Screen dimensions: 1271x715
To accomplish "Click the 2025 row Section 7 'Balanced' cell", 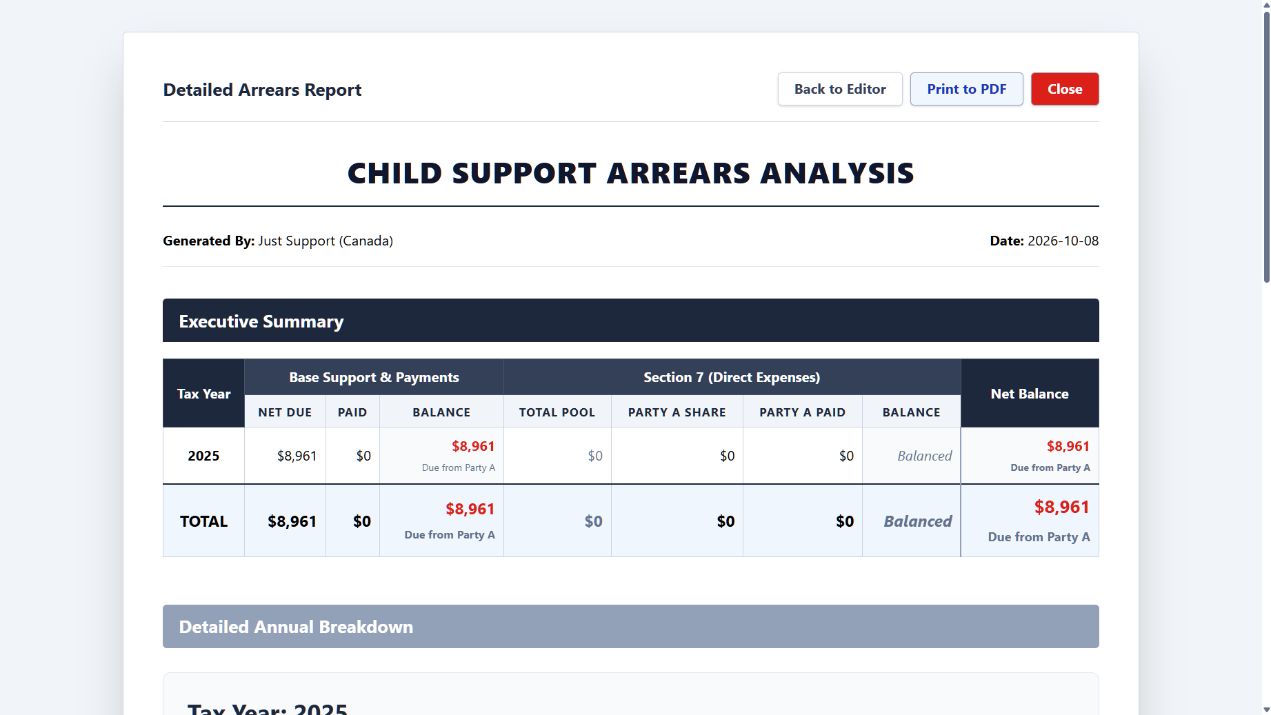I will 912,456.
